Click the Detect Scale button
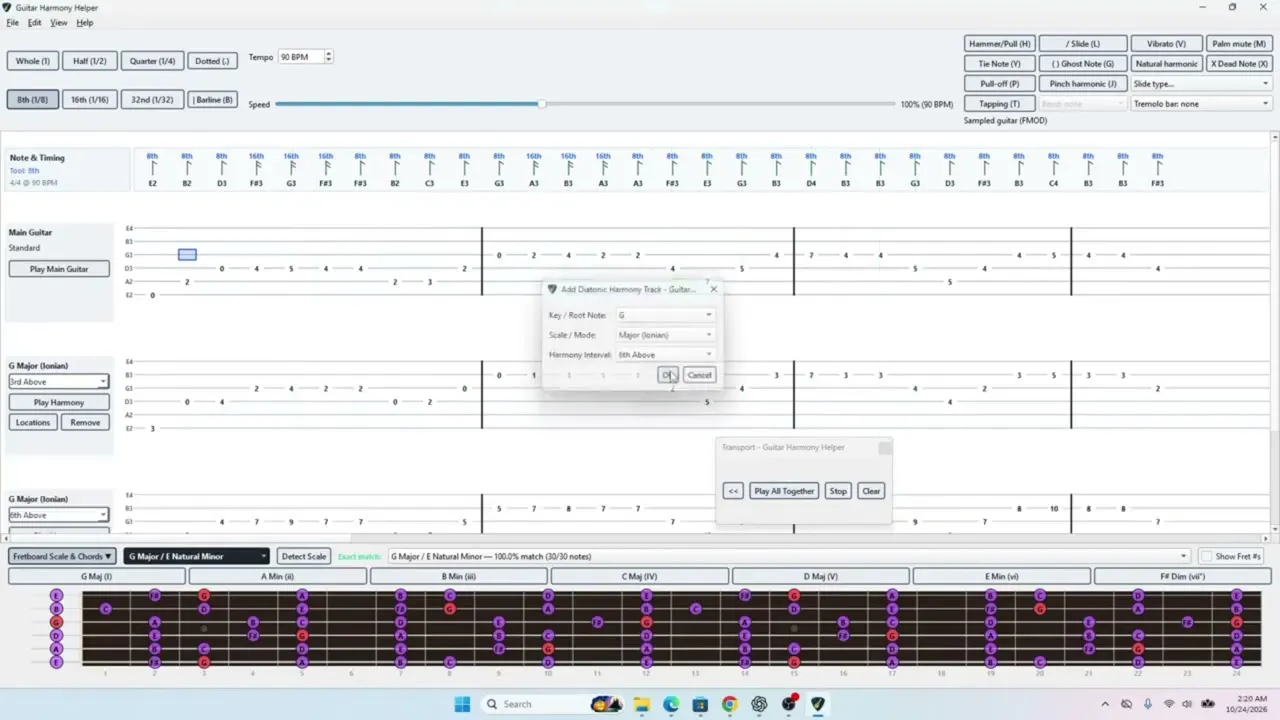 click(x=303, y=556)
